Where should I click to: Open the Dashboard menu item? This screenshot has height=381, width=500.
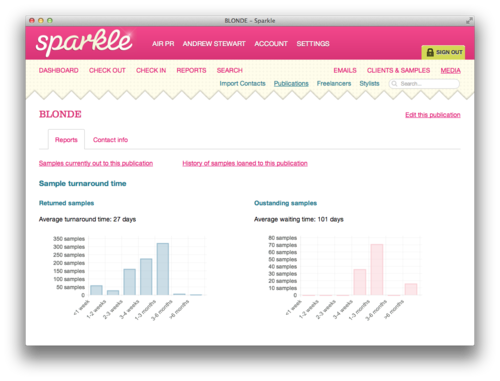pos(59,70)
